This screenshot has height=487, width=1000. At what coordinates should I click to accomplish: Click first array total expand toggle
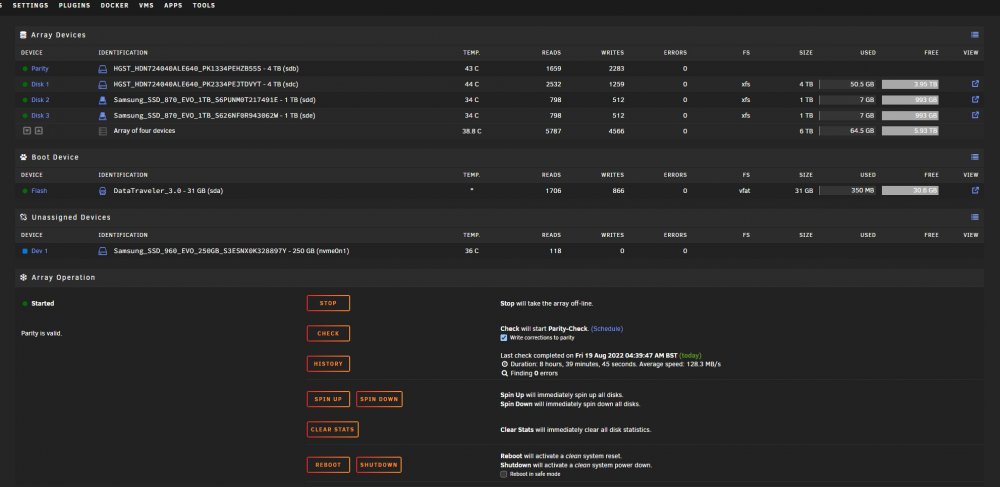click(x=27, y=131)
